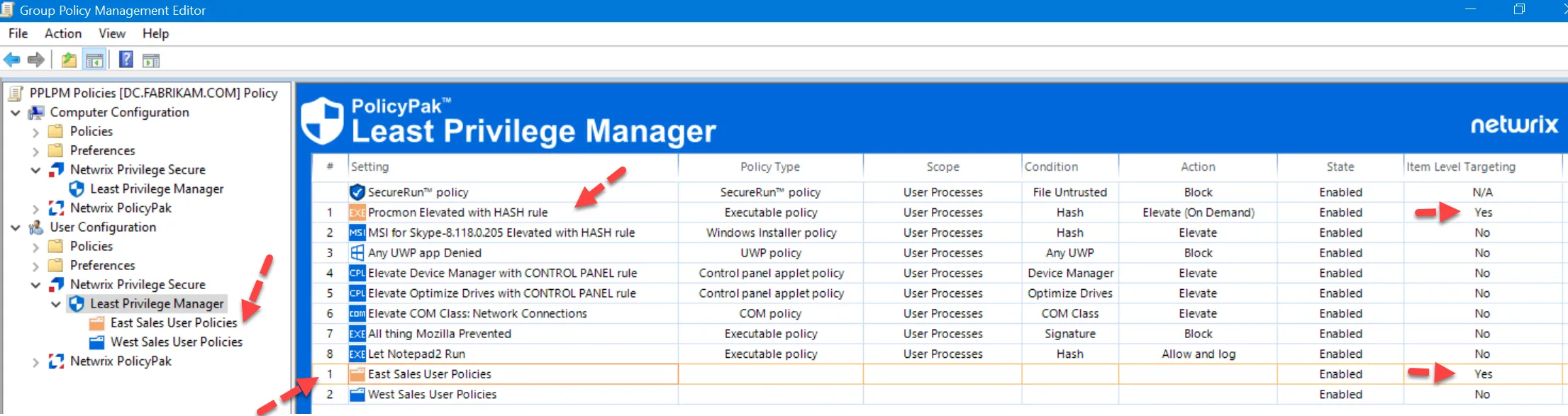1568x416 pixels.
Task: Click the COM icon for Network Connections rule
Action: (357, 313)
